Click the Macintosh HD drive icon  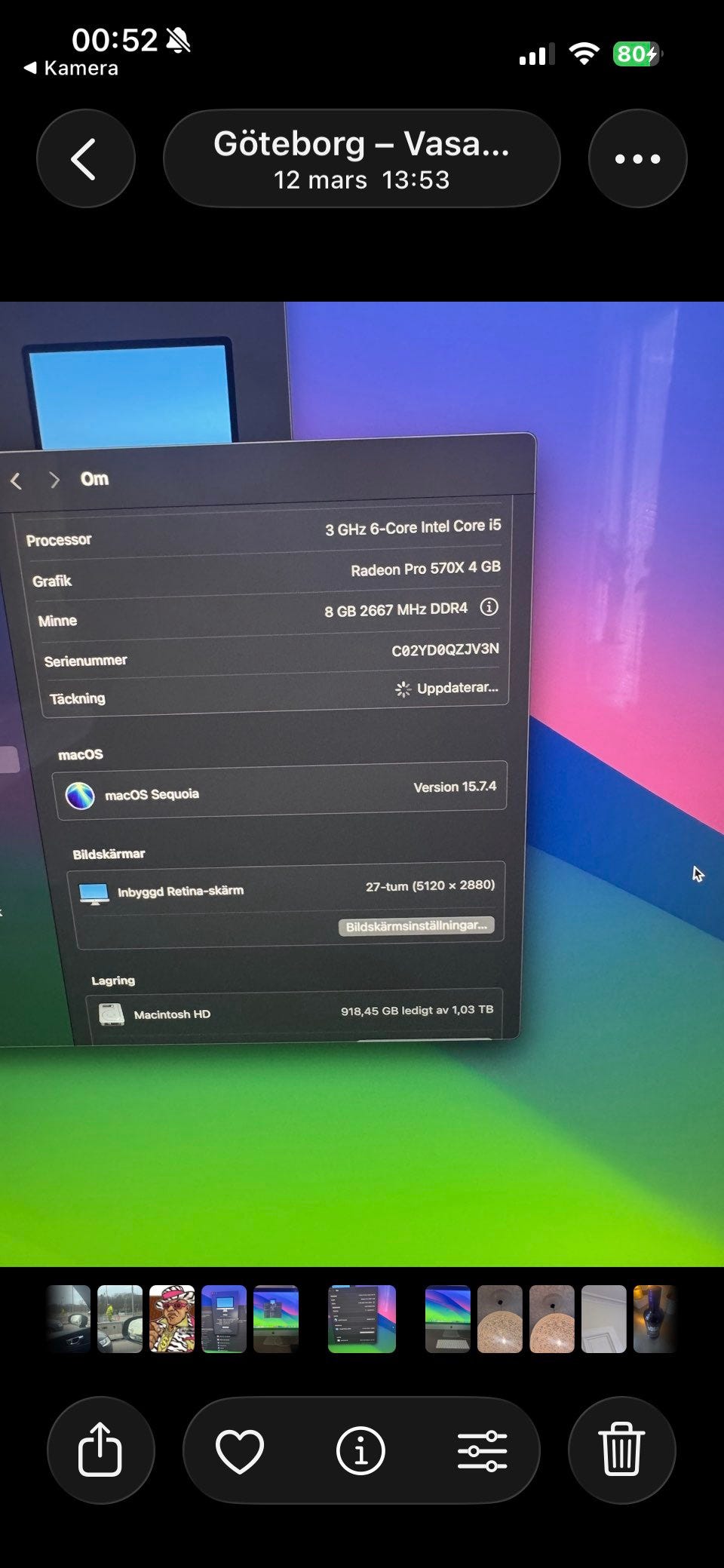[112, 1014]
